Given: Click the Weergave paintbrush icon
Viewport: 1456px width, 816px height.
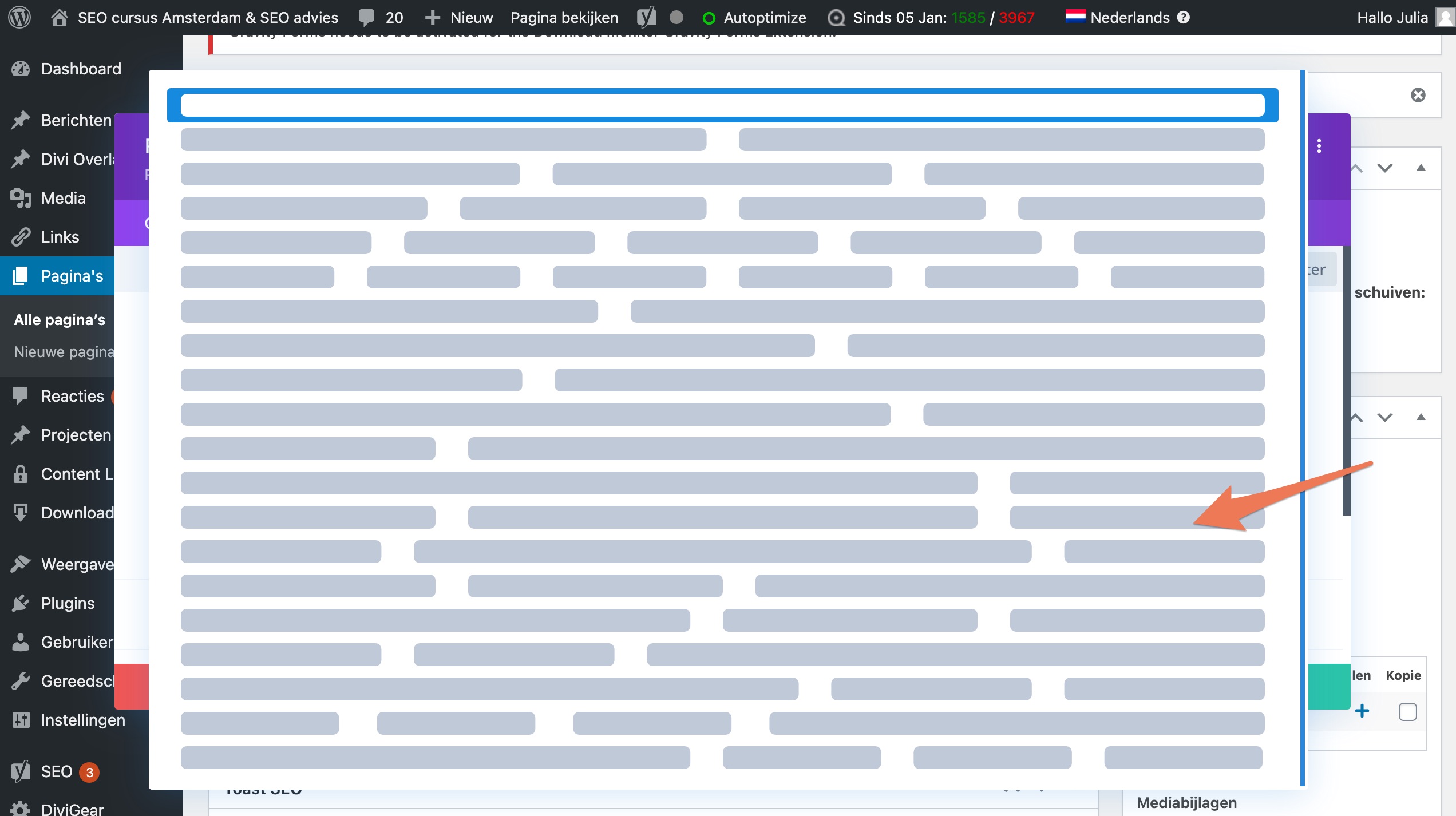Looking at the screenshot, I should tap(21, 564).
